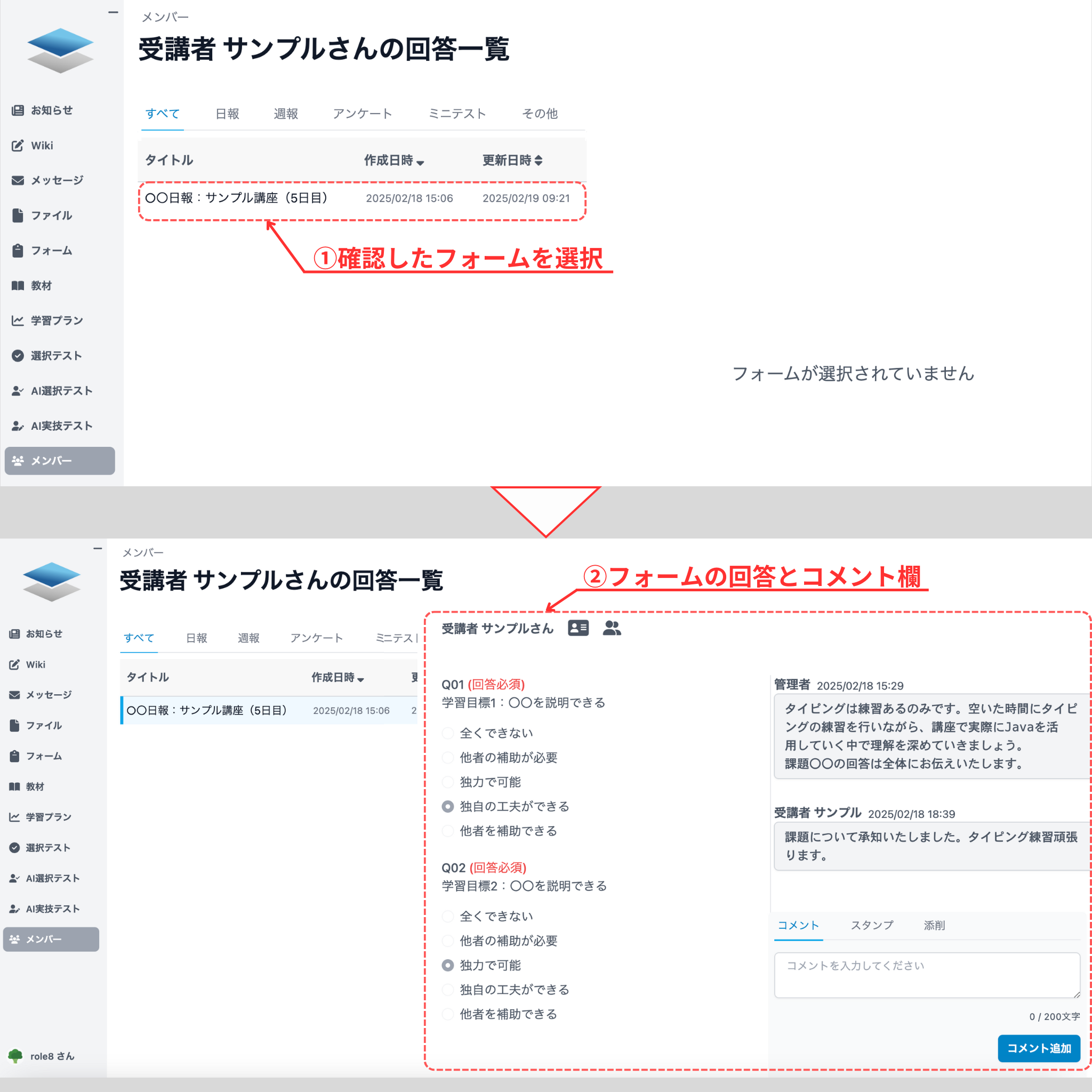Sort by 更新日時 in top table
Viewport: 1092px width, 1092px height.
point(512,160)
